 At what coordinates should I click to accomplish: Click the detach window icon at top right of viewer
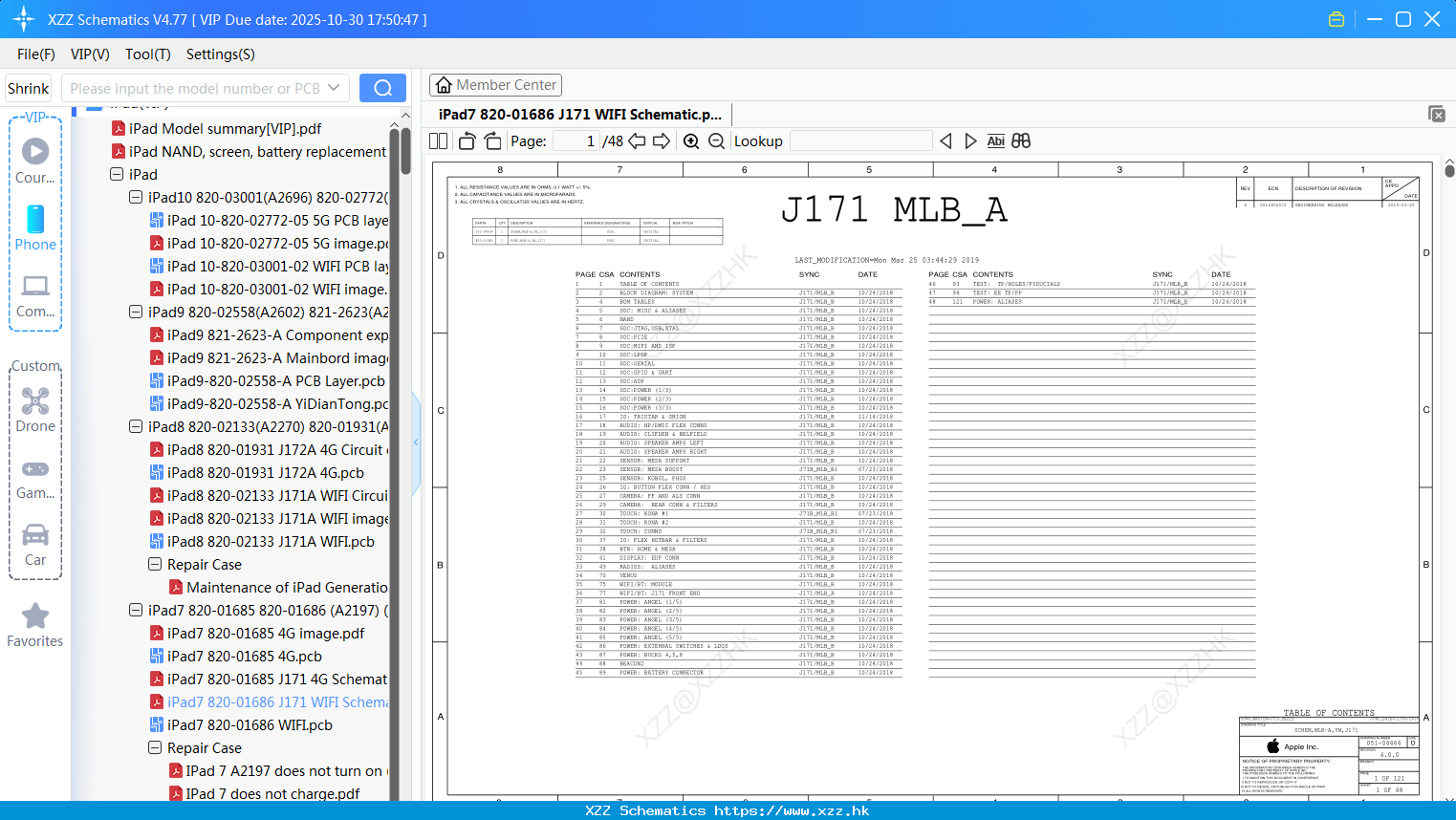coord(1437,114)
